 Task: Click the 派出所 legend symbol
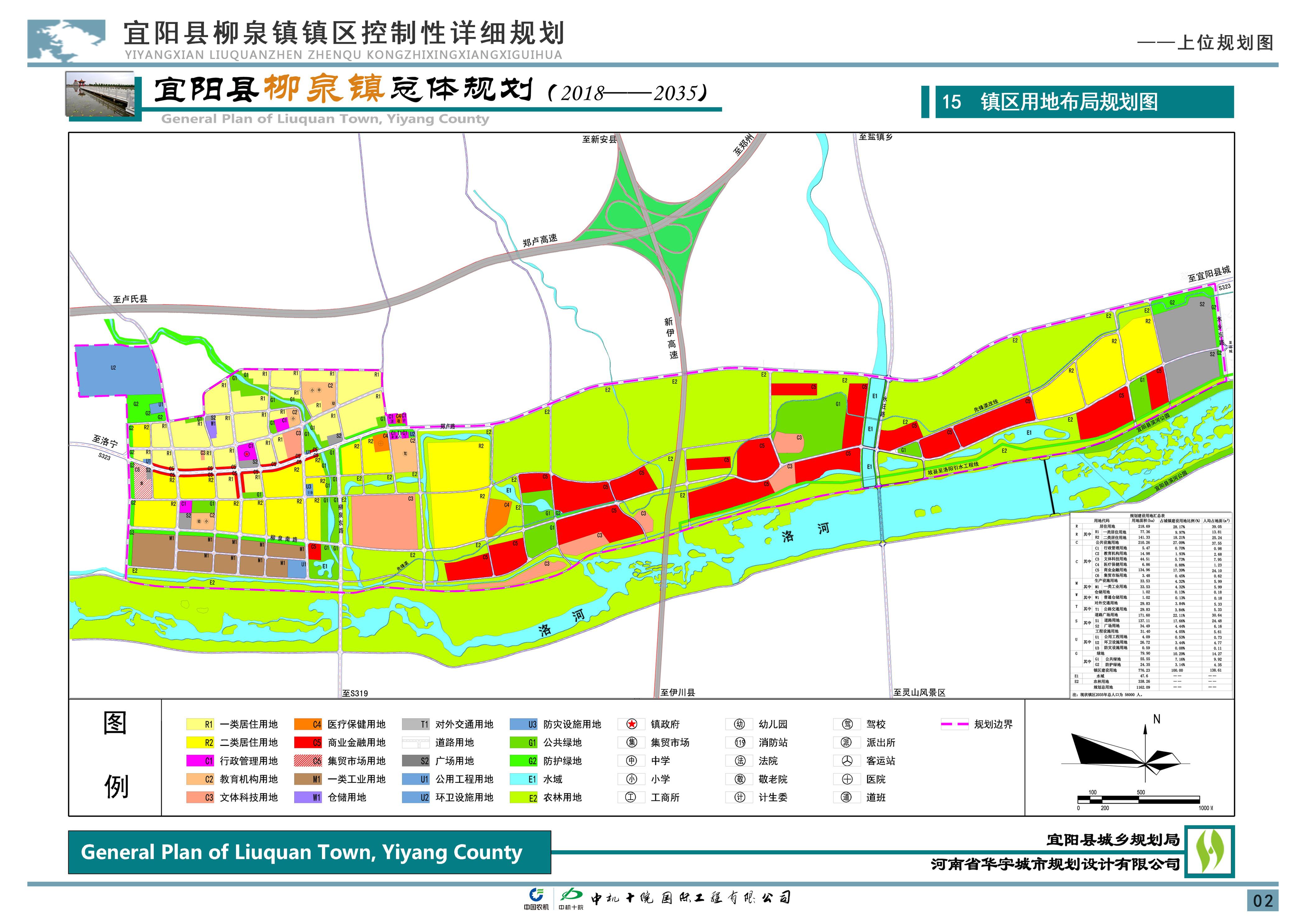click(x=847, y=742)
